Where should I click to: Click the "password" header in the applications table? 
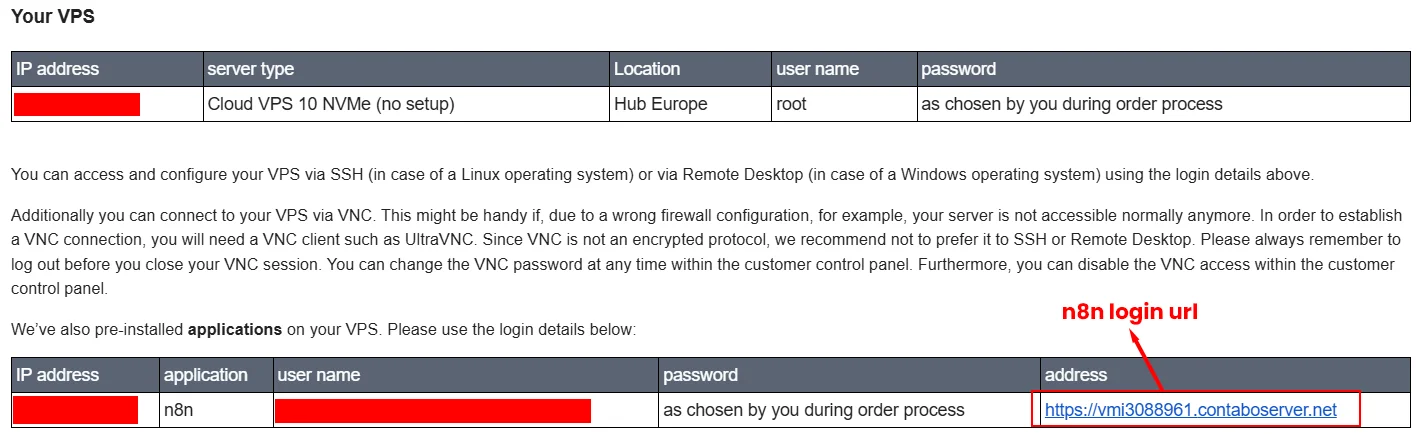coord(701,375)
